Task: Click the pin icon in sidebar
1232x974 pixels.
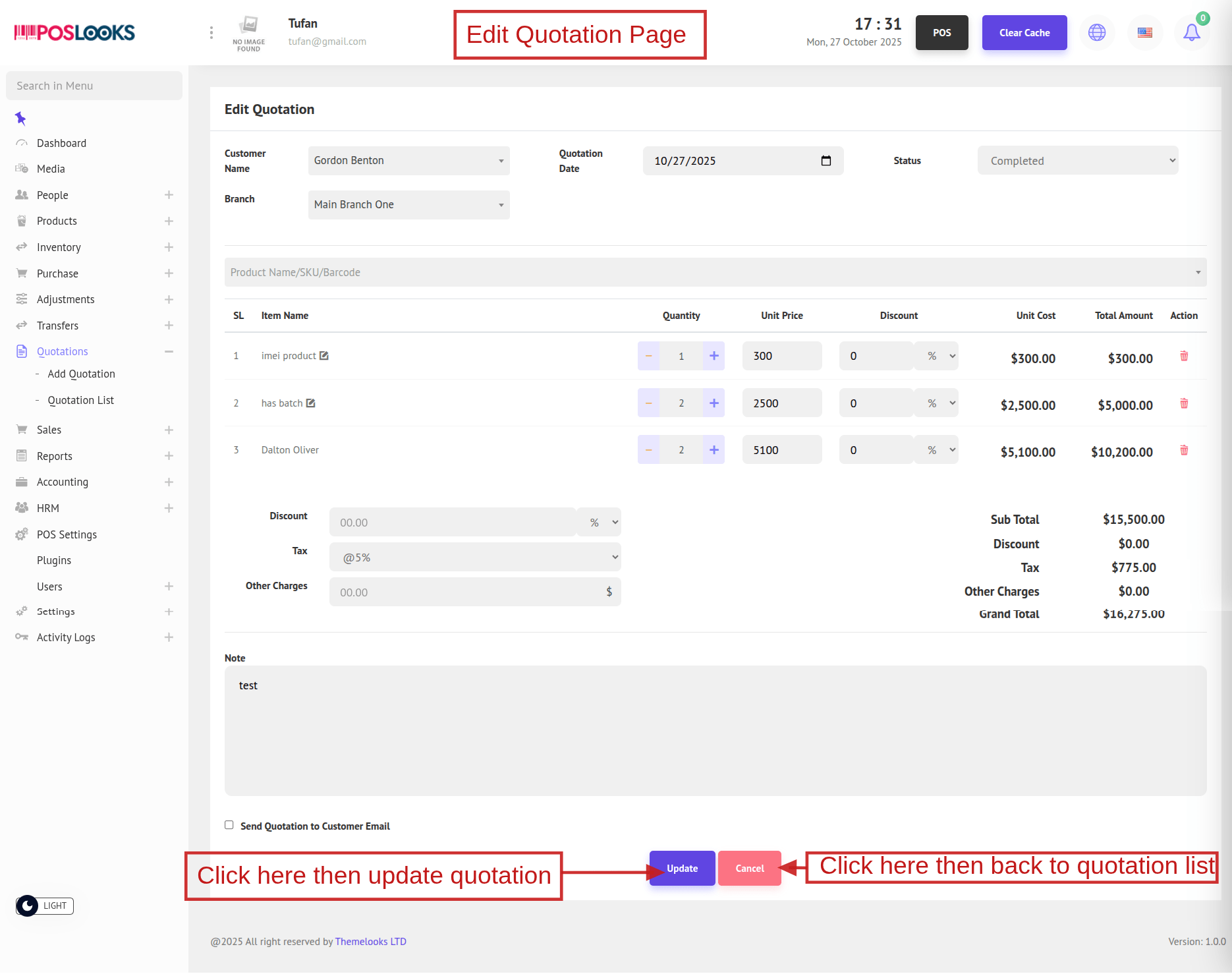Action: coord(20,119)
